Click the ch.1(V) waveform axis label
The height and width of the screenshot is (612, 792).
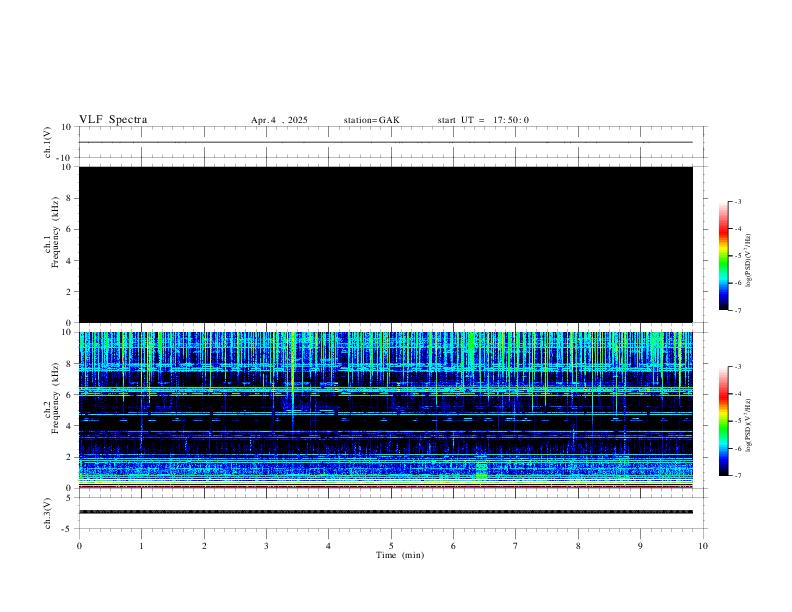47,142
